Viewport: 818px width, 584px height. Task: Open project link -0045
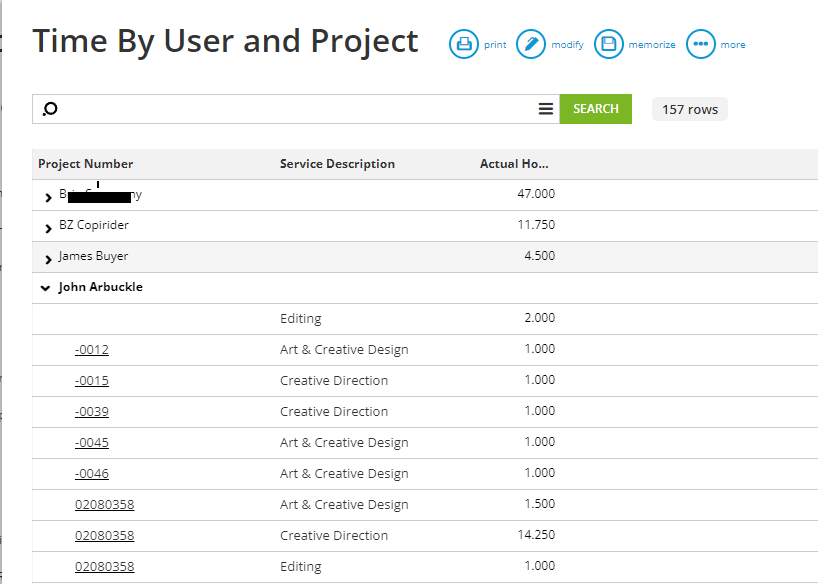point(92,443)
